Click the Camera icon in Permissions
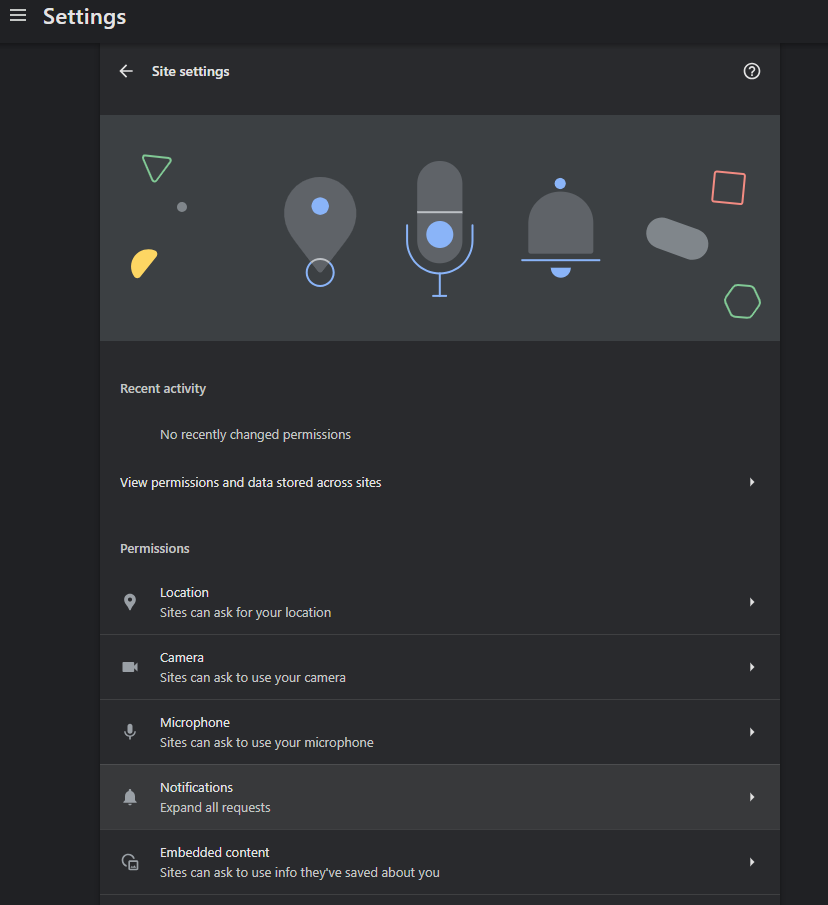 130,667
